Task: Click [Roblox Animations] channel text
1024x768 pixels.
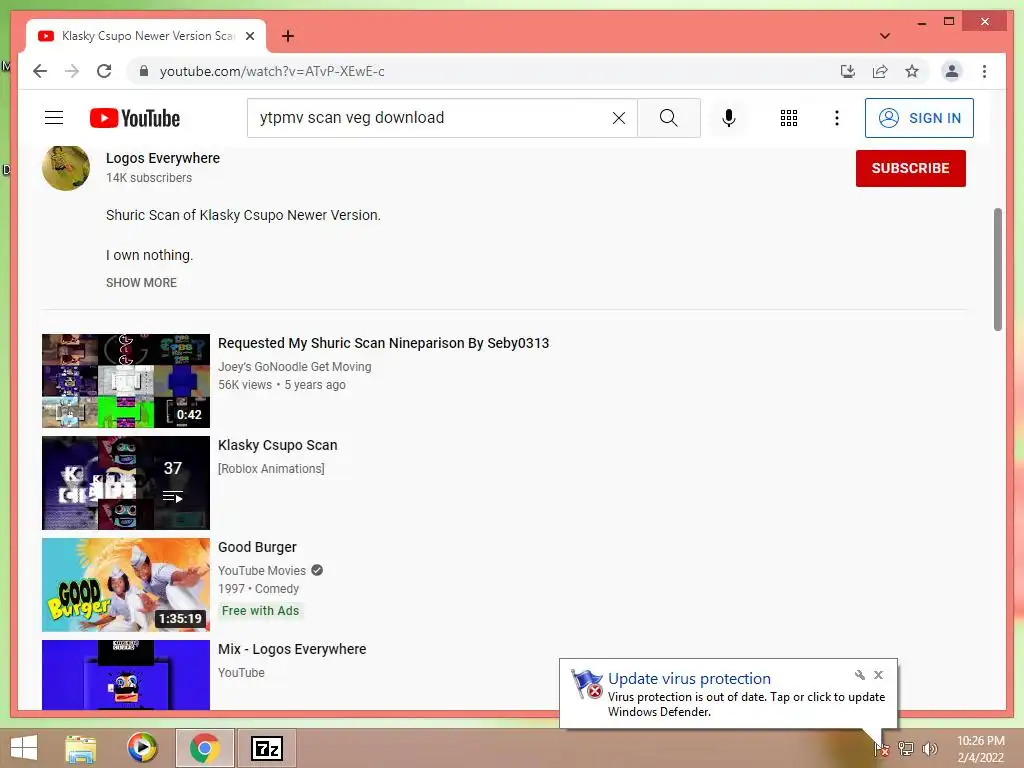Action: 271,469
